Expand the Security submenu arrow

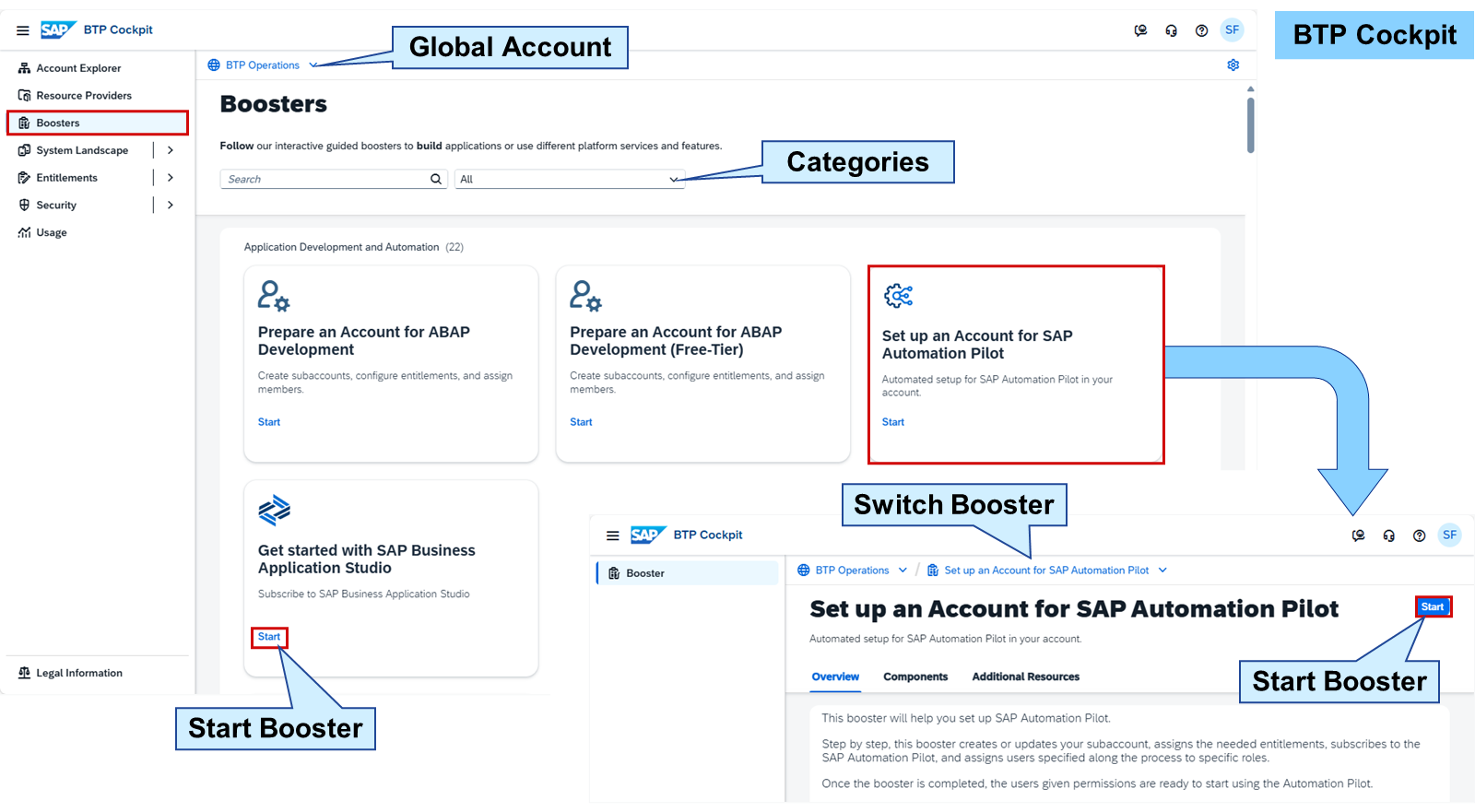pyautogui.click(x=171, y=206)
